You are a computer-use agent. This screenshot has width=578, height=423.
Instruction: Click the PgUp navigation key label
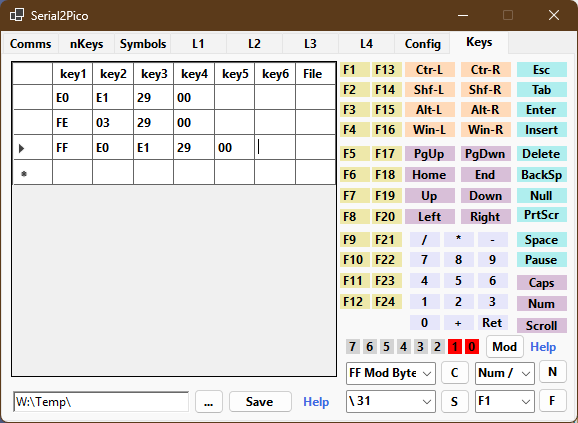[x=429, y=154]
